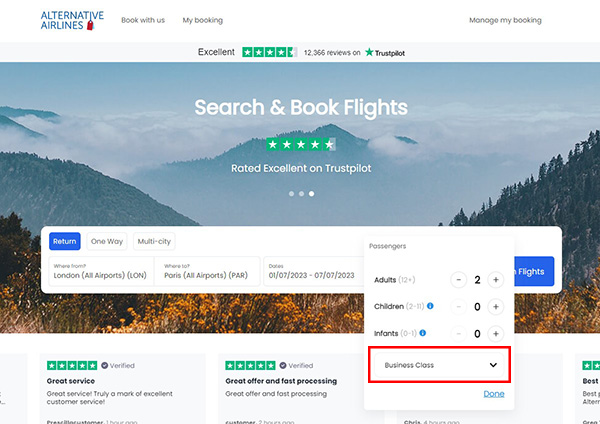
Task: Choose the One Way trip type
Action: (x=107, y=241)
